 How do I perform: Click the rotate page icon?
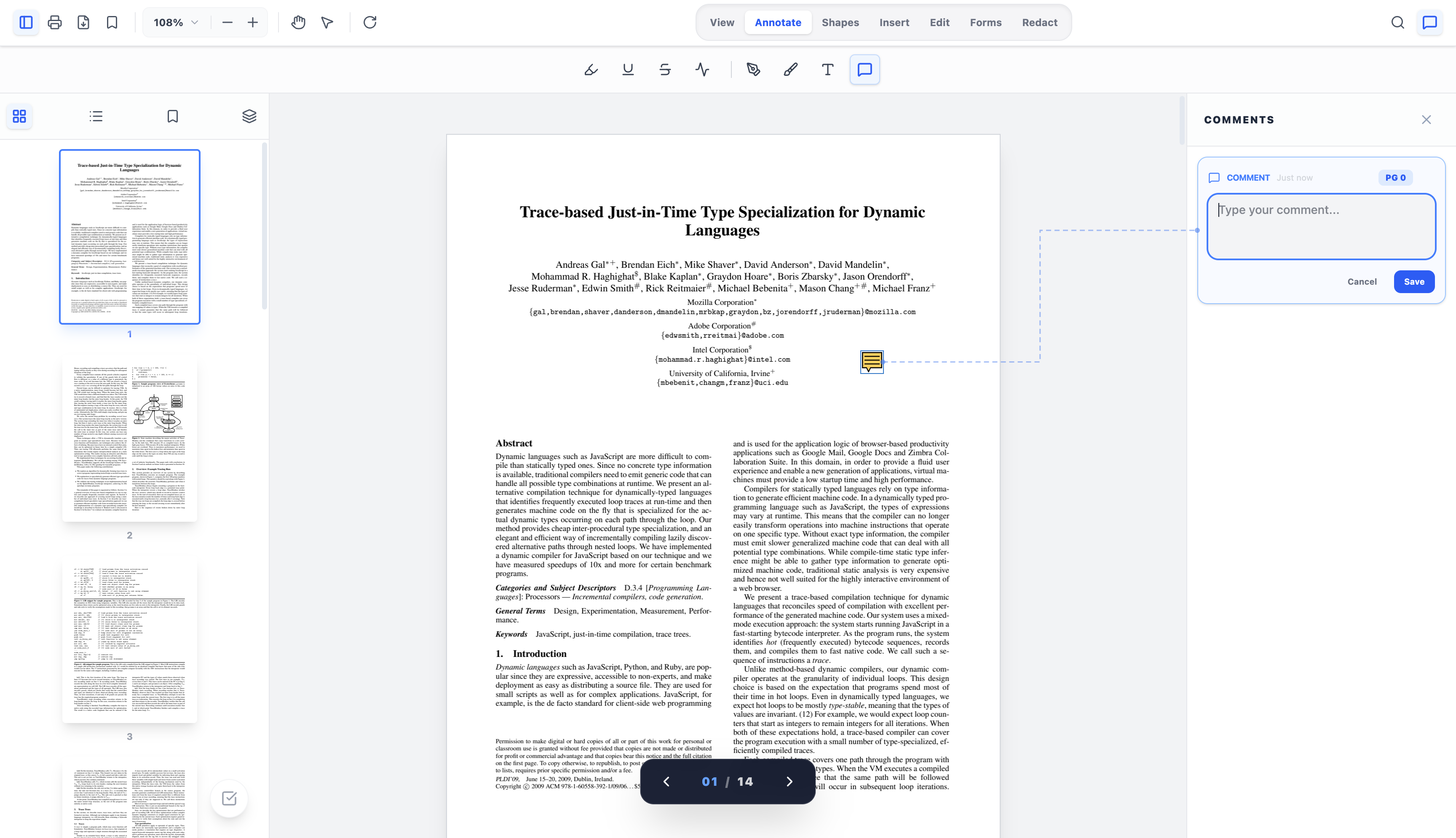[x=370, y=22]
